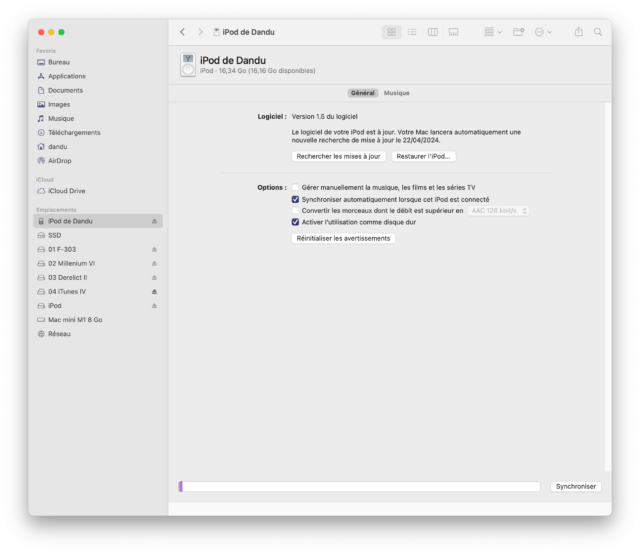640x553 pixels.
Task: Select SSD in Emplacements
Action: tap(98, 235)
